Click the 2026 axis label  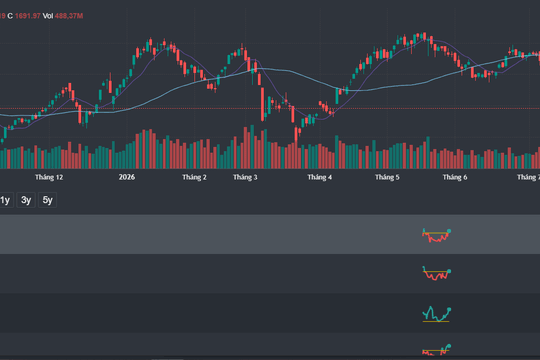pyautogui.click(x=127, y=177)
